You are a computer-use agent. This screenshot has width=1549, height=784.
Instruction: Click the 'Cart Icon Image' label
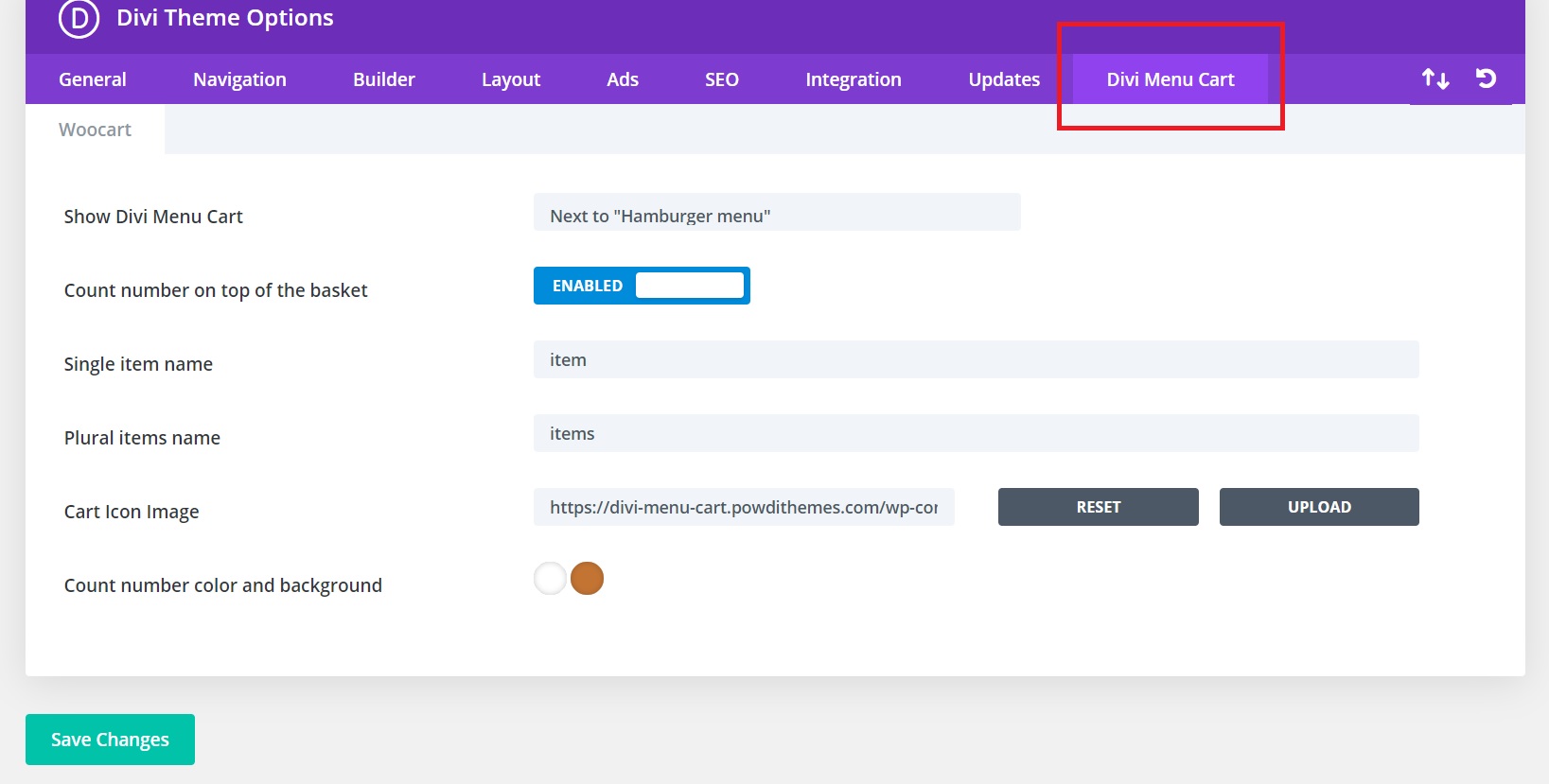pos(132,512)
